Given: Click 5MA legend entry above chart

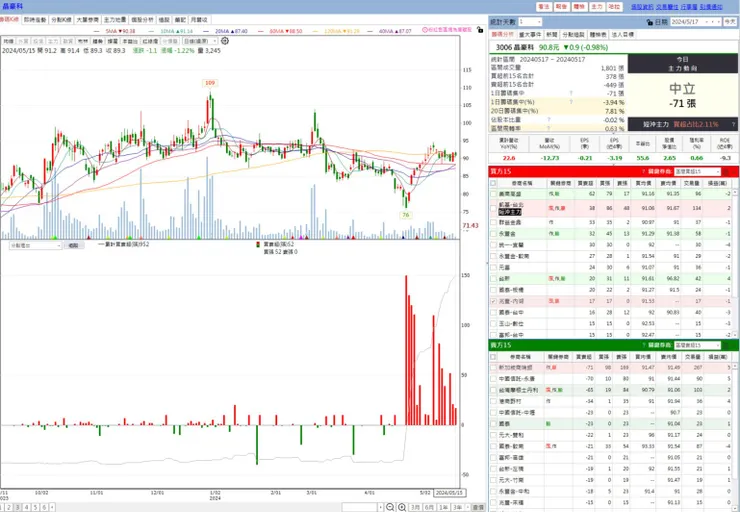Looking at the screenshot, I should click(114, 31).
